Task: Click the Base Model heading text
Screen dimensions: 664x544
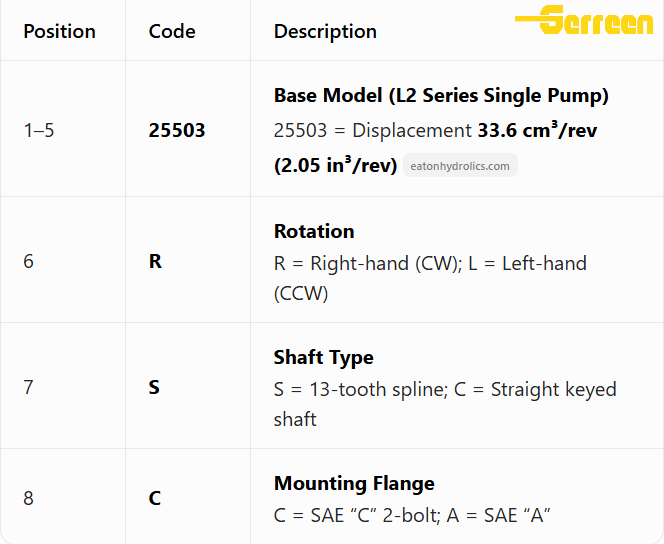Action: (441, 95)
